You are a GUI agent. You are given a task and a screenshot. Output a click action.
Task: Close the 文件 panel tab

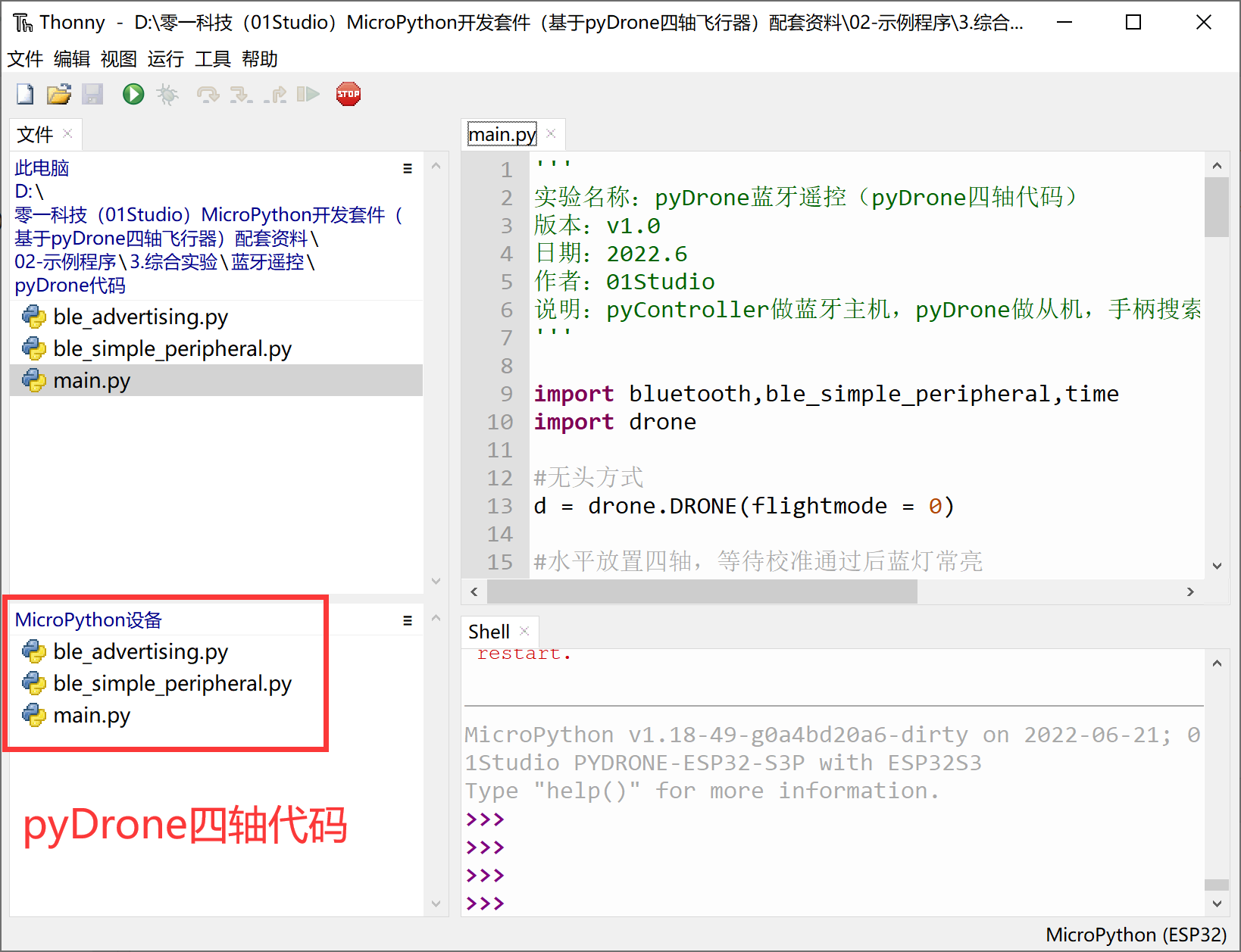point(67,133)
